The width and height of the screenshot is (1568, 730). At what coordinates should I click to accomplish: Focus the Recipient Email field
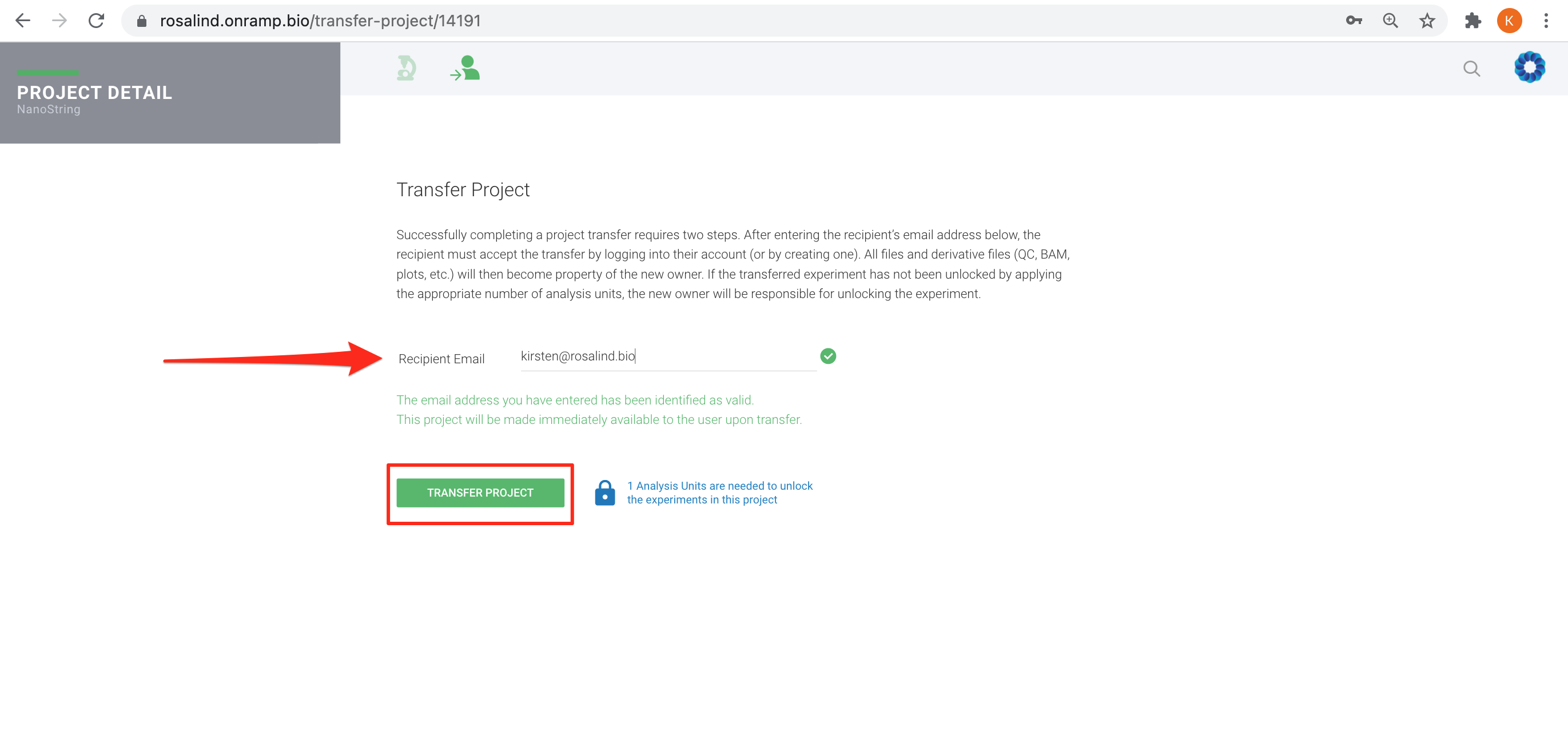tap(668, 357)
